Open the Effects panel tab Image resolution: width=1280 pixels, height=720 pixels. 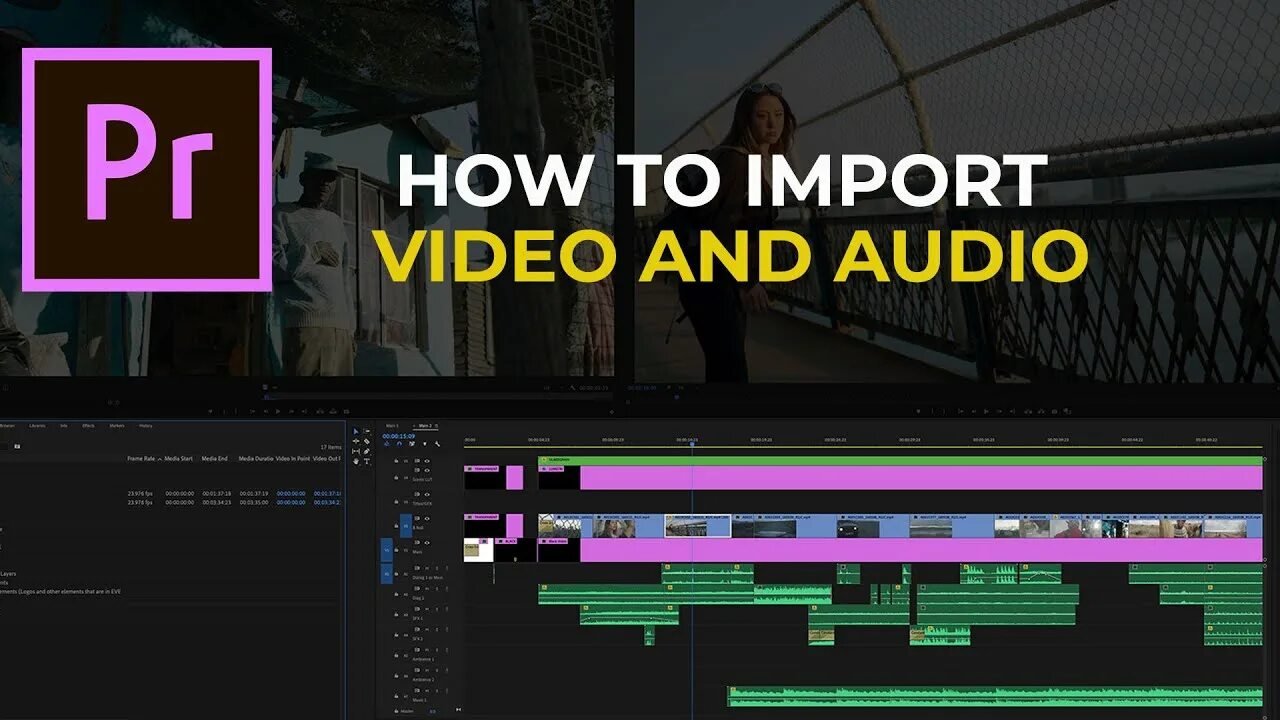pyautogui.click(x=88, y=425)
